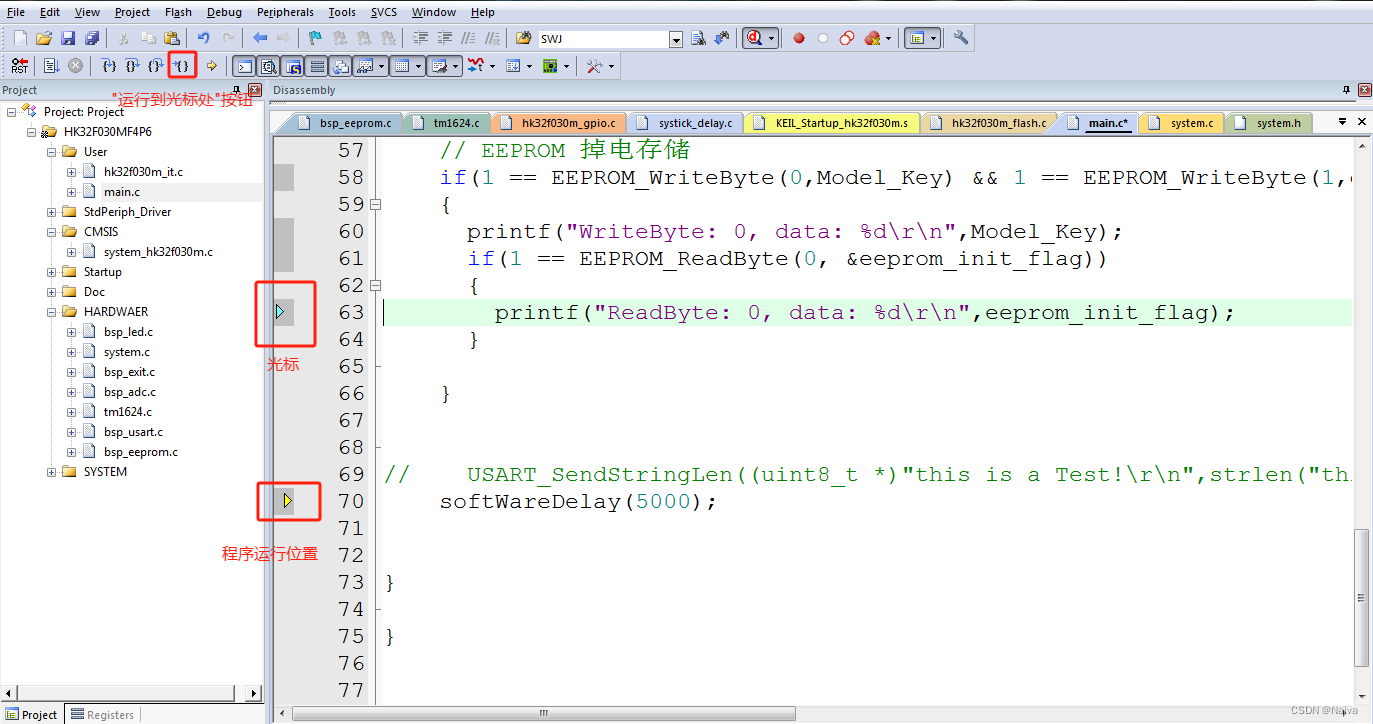Step out of the current function
The image size is (1373, 724).
click(x=156, y=66)
